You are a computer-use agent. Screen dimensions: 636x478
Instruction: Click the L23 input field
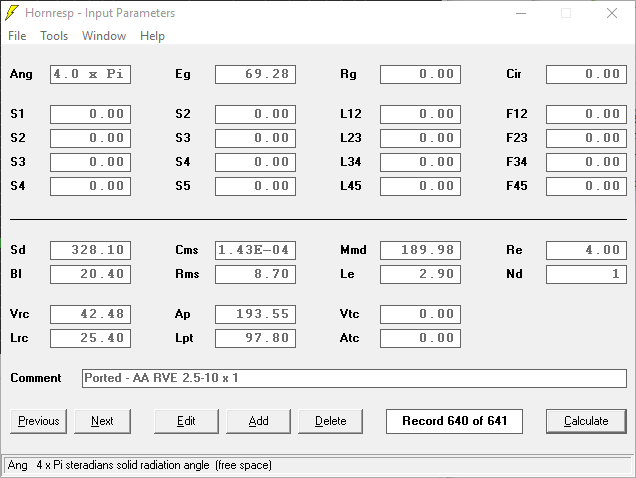point(421,138)
